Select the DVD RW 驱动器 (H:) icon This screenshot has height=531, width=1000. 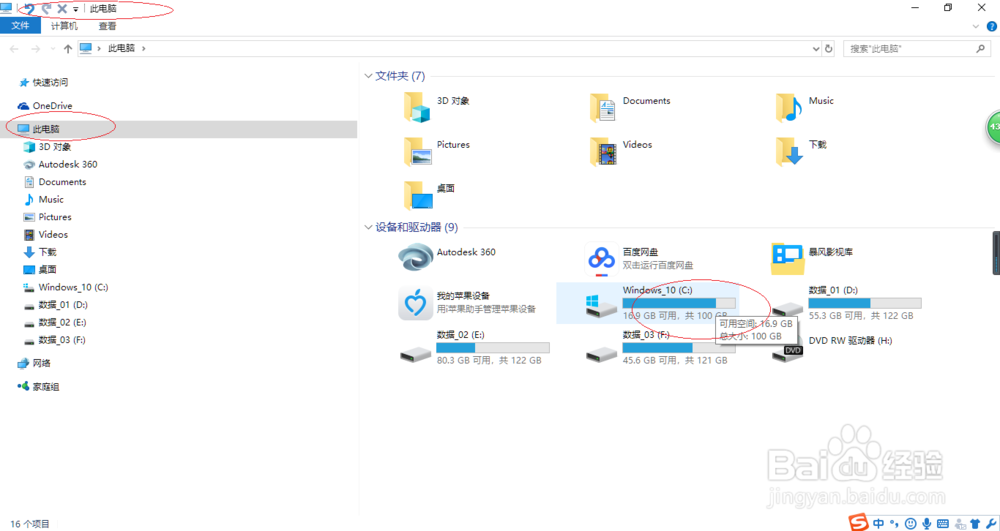point(787,353)
